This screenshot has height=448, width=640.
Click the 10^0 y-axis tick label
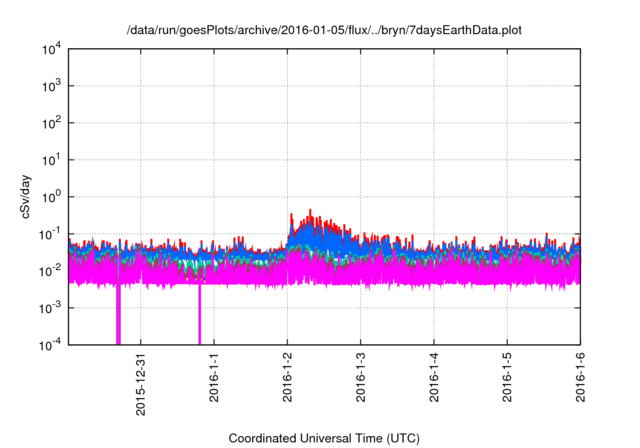[x=51, y=197]
